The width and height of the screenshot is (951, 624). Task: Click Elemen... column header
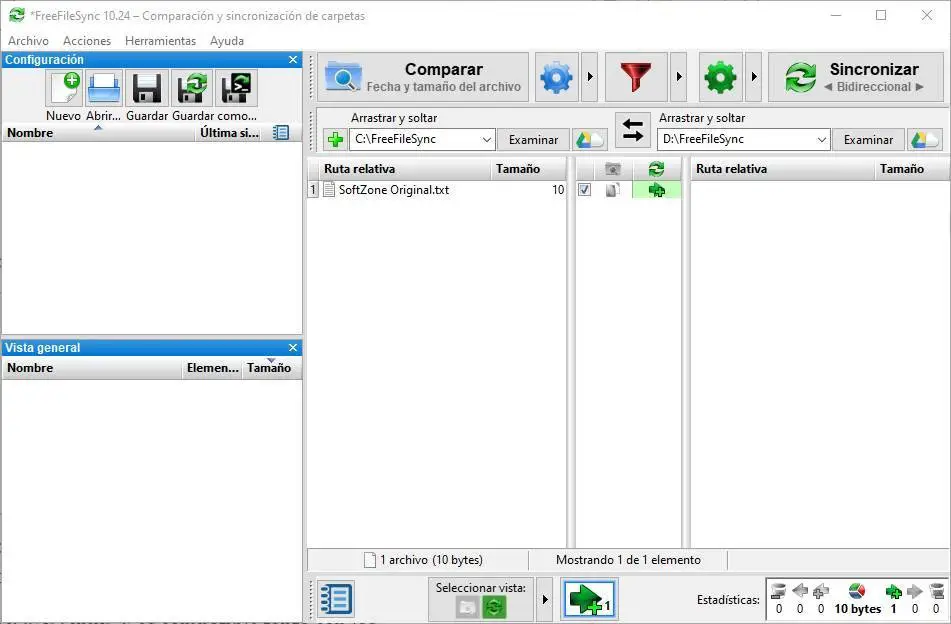212,368
